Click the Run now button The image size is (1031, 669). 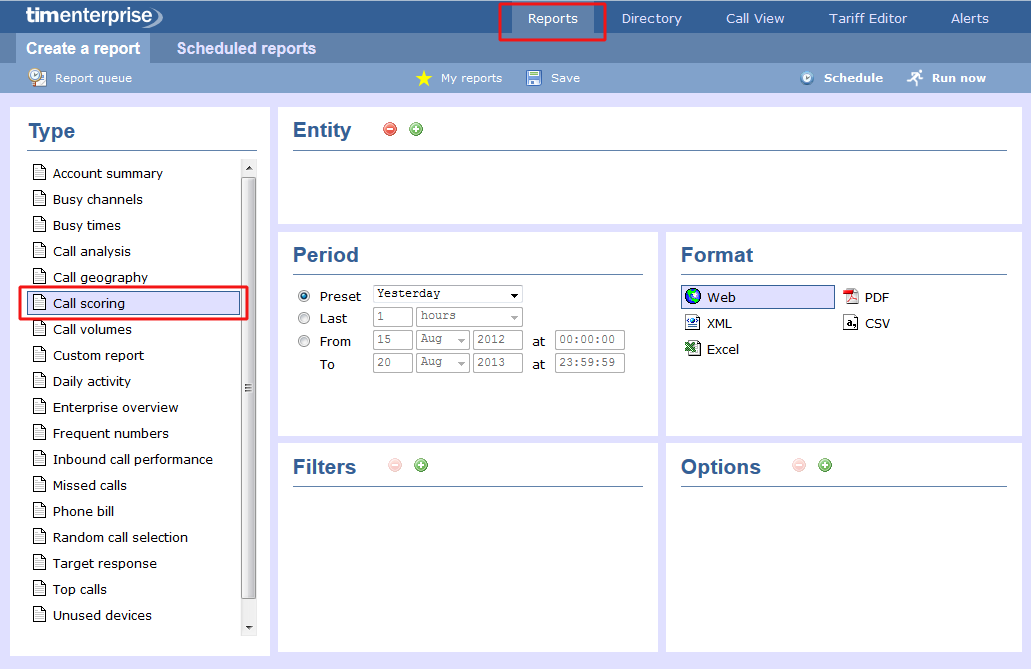(946, 78)
